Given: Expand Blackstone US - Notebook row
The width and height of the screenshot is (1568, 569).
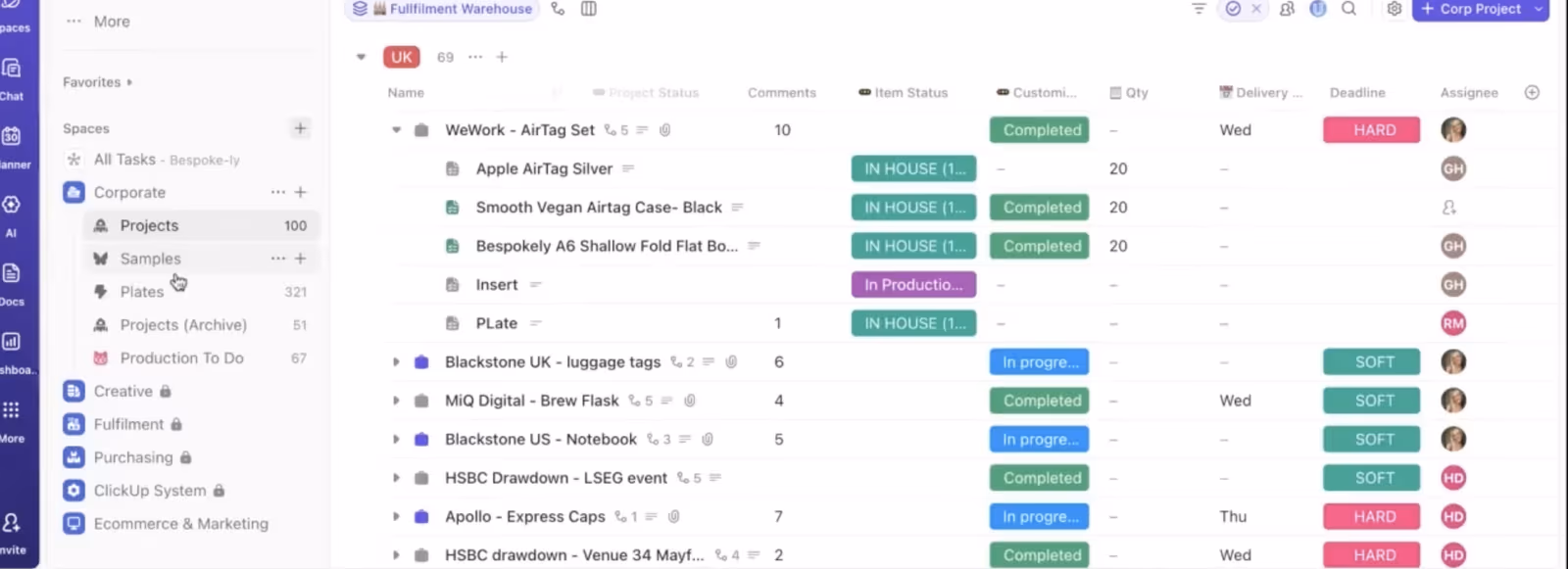Looking at the screenshot, I should click(x=396, y=440).
